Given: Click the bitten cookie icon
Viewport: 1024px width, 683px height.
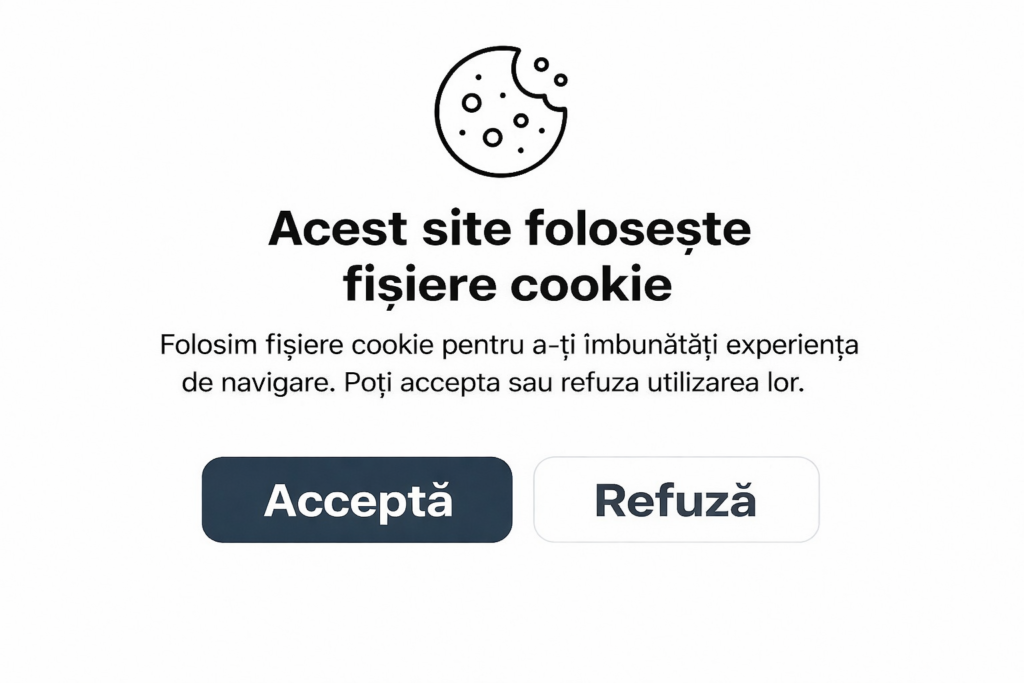Looking at the screenshot, I should pyautogui.click(x=501, y=111).
